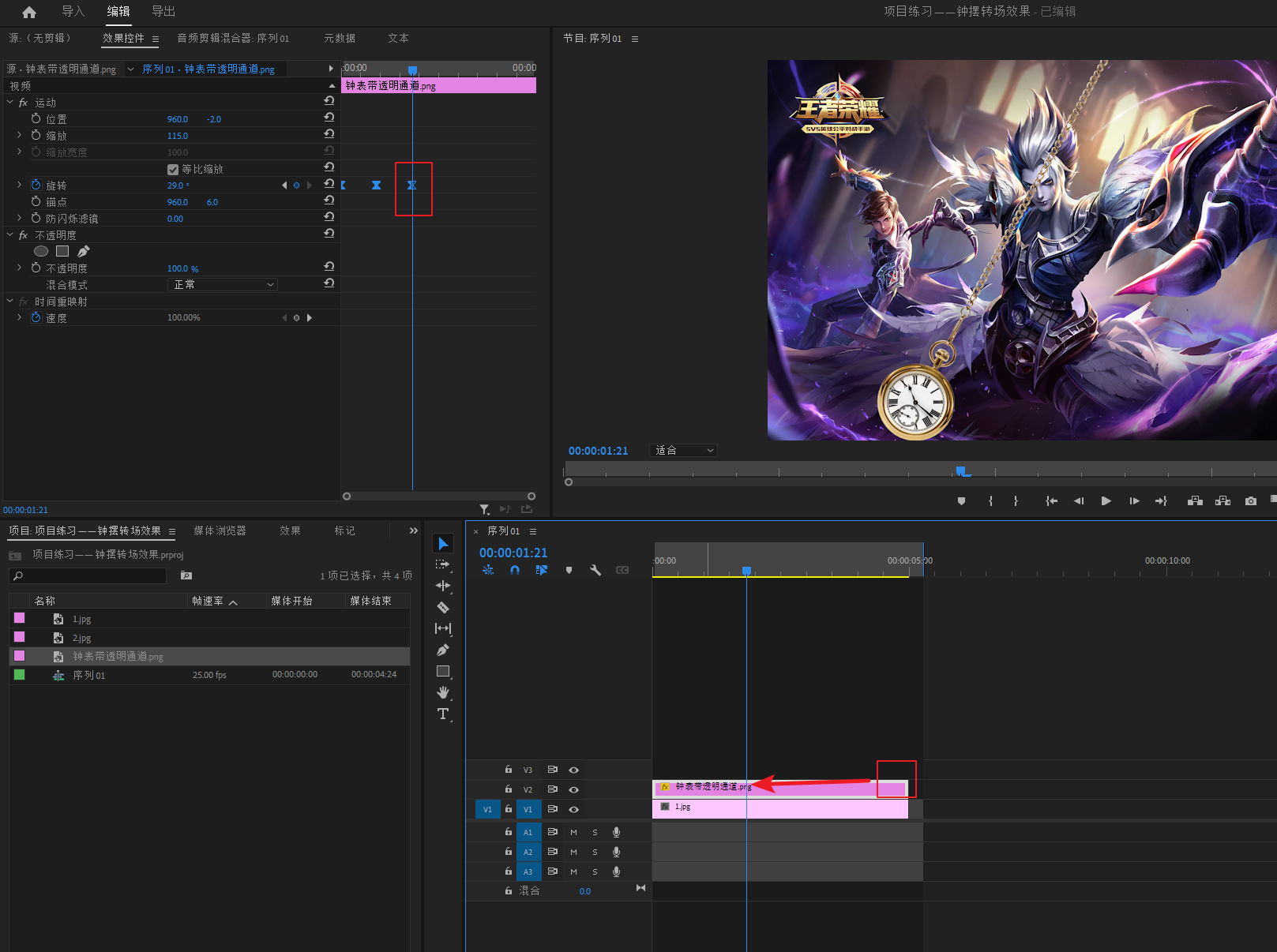Reset the scale (缩放) parameter

point(329,133)
